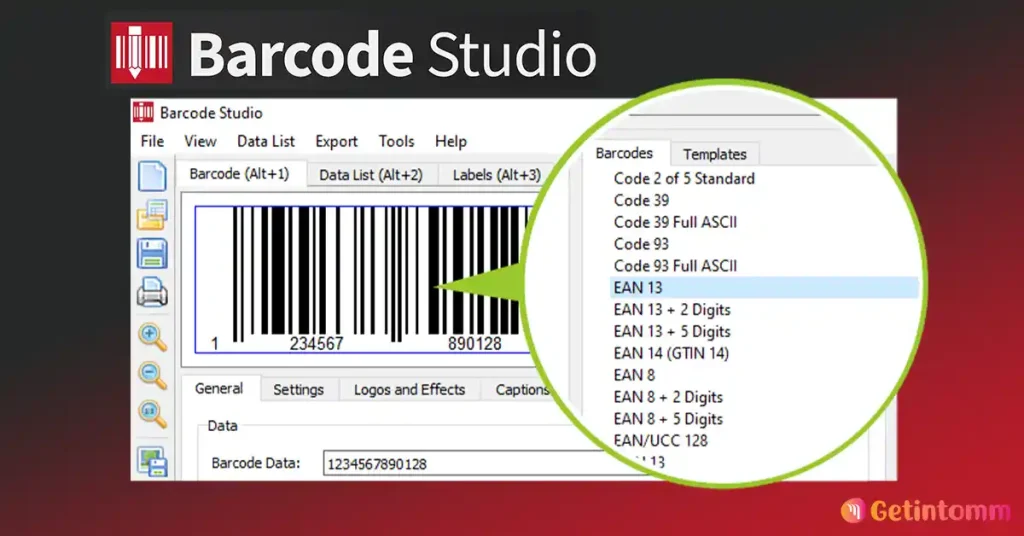
Task: Switch to the Barcodes list tab
Action: pyautogui.click(x=624, y=153)
